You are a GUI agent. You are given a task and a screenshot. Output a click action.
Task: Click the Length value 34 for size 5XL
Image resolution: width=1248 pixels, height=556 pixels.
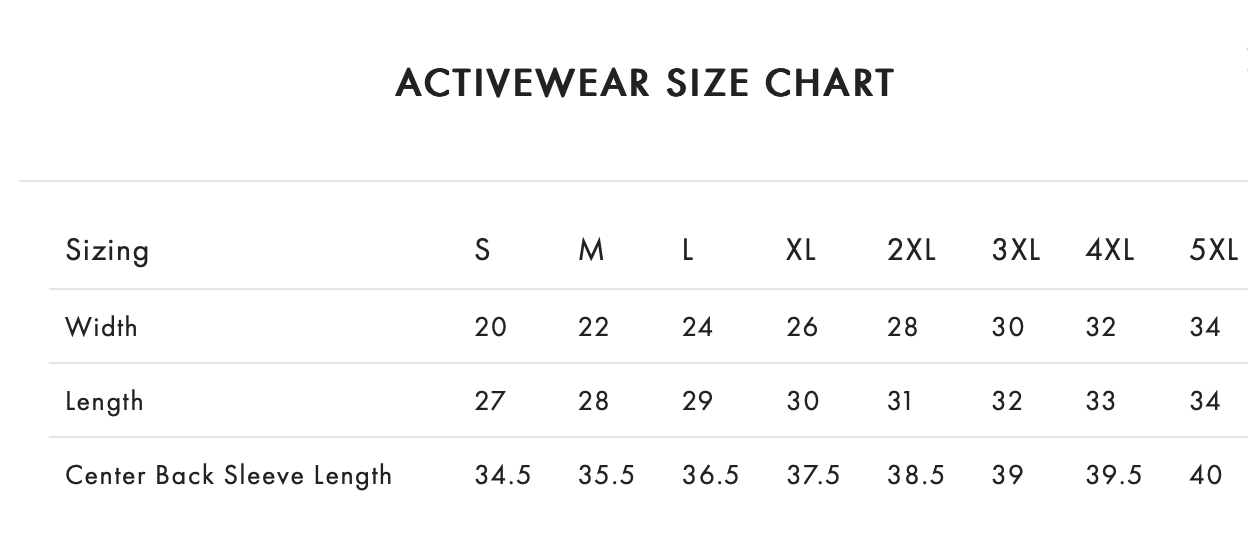pos(1205,401)
